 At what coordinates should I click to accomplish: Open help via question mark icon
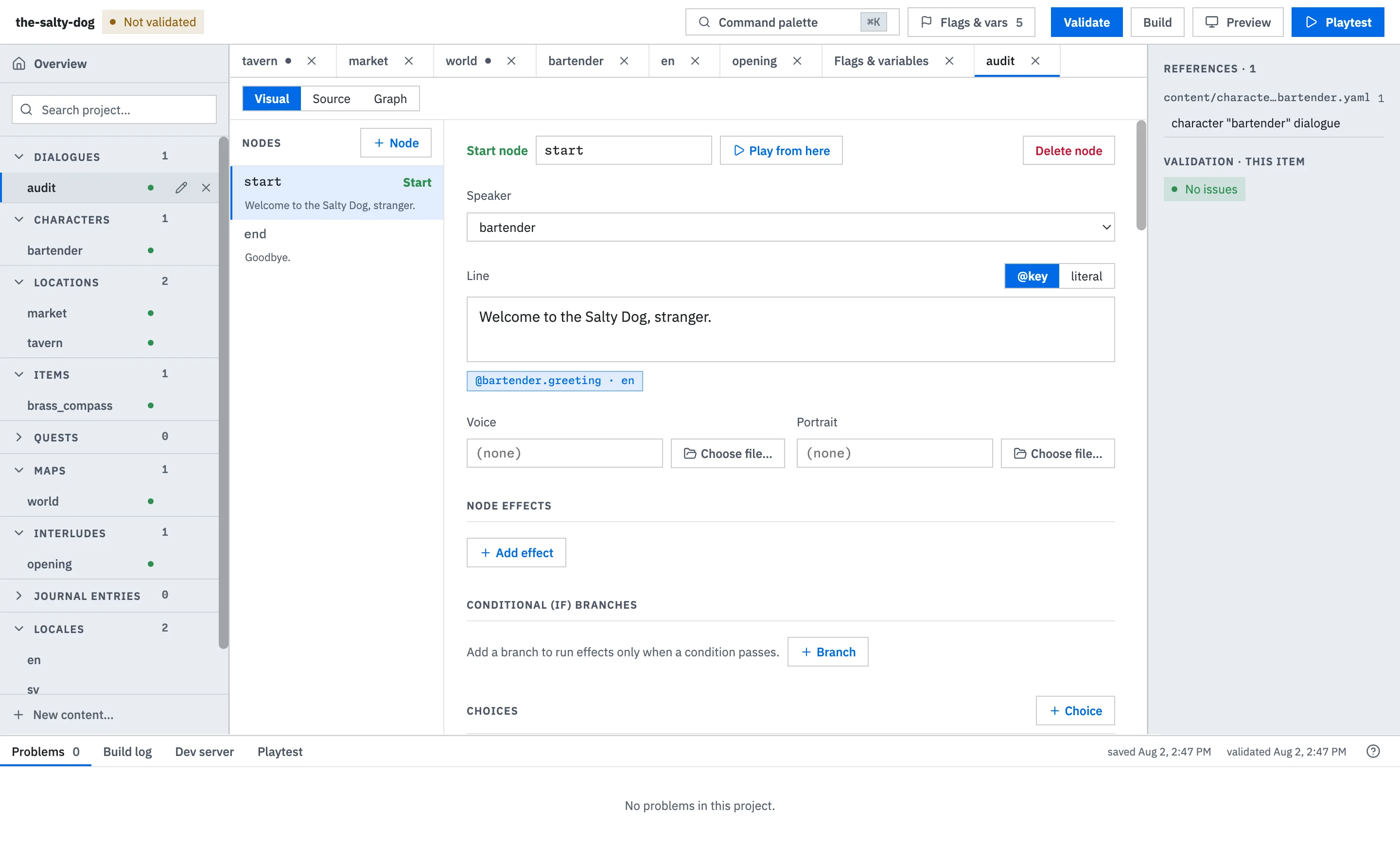(x=1373, y=751)
